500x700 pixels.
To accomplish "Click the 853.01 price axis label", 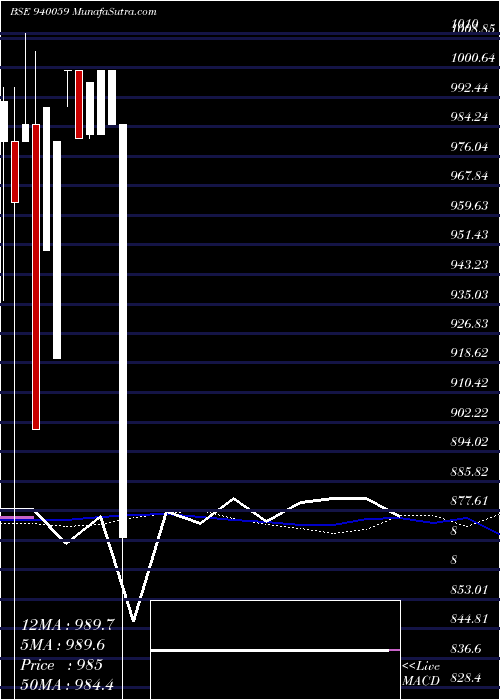I will point(470,590).
